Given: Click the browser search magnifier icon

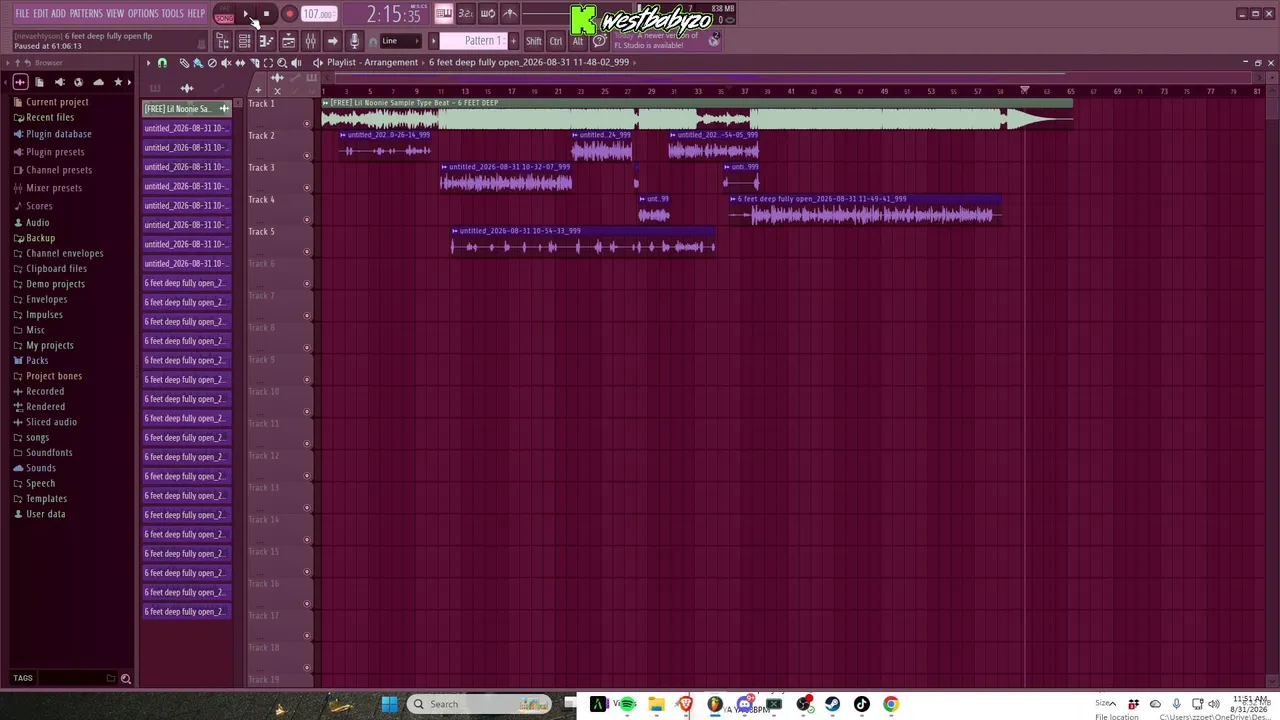Looking at the screenshot, I should click(126, 679).
